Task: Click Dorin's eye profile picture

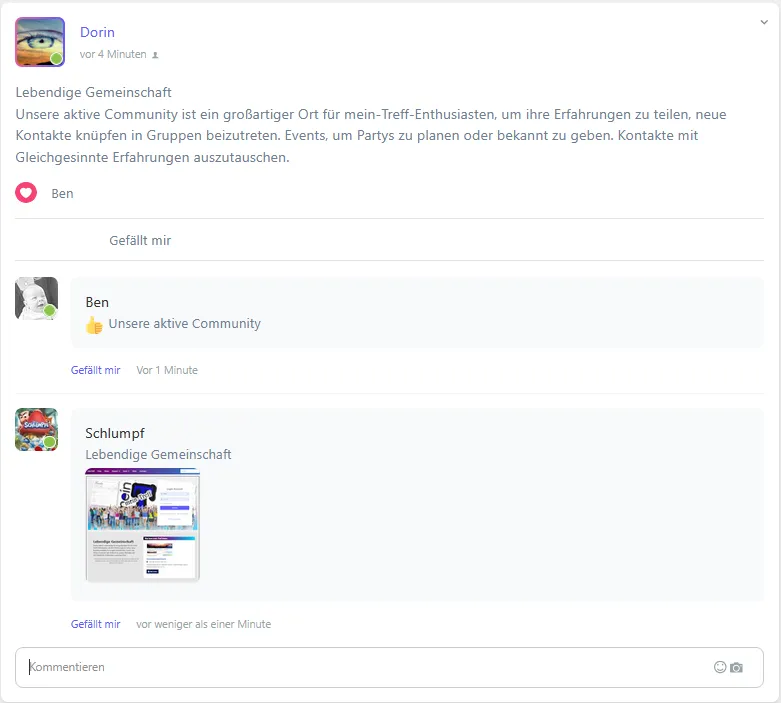Action: tap(40, 42)
